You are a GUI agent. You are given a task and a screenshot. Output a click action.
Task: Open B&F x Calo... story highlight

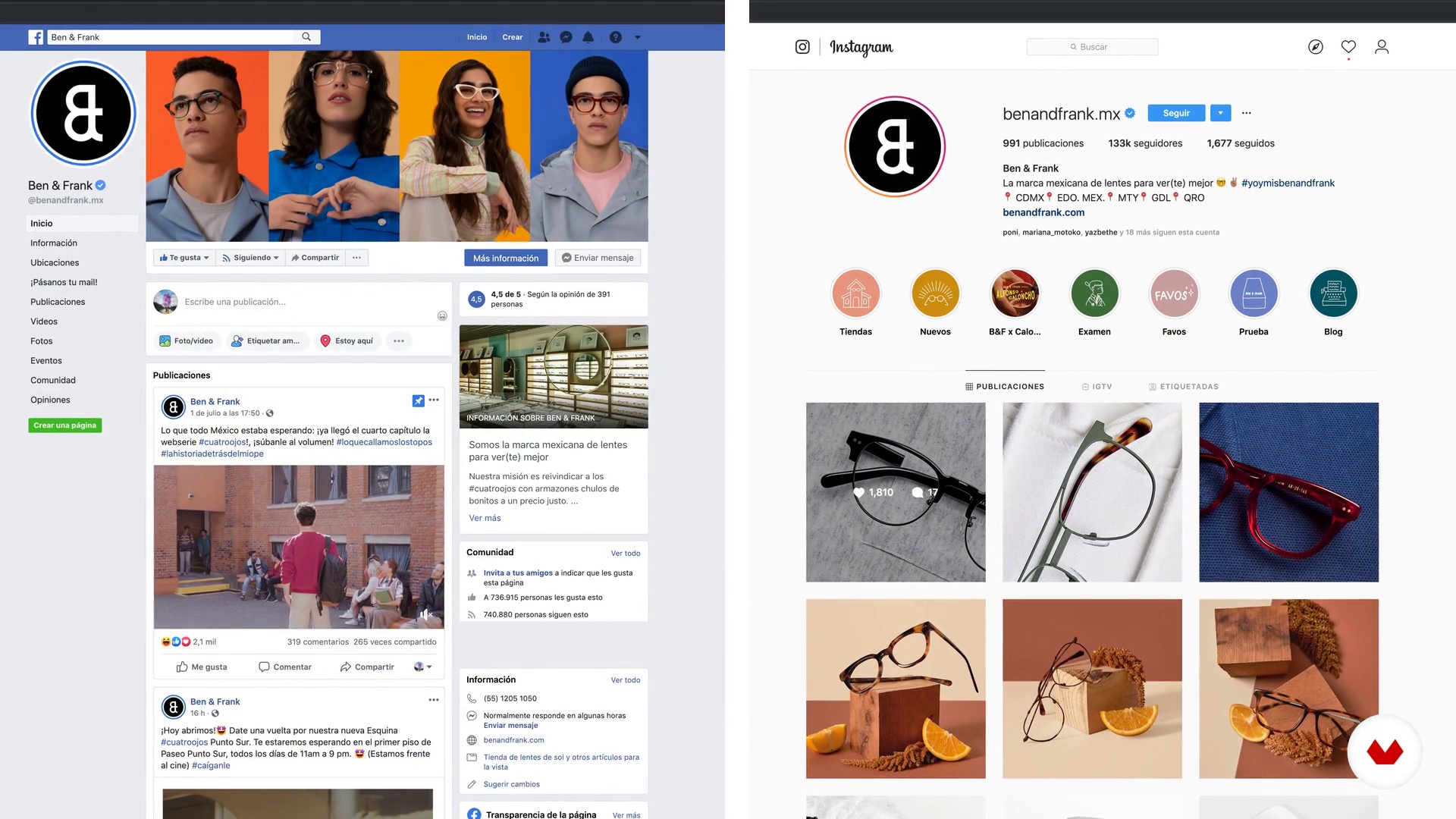(1015, 293)
